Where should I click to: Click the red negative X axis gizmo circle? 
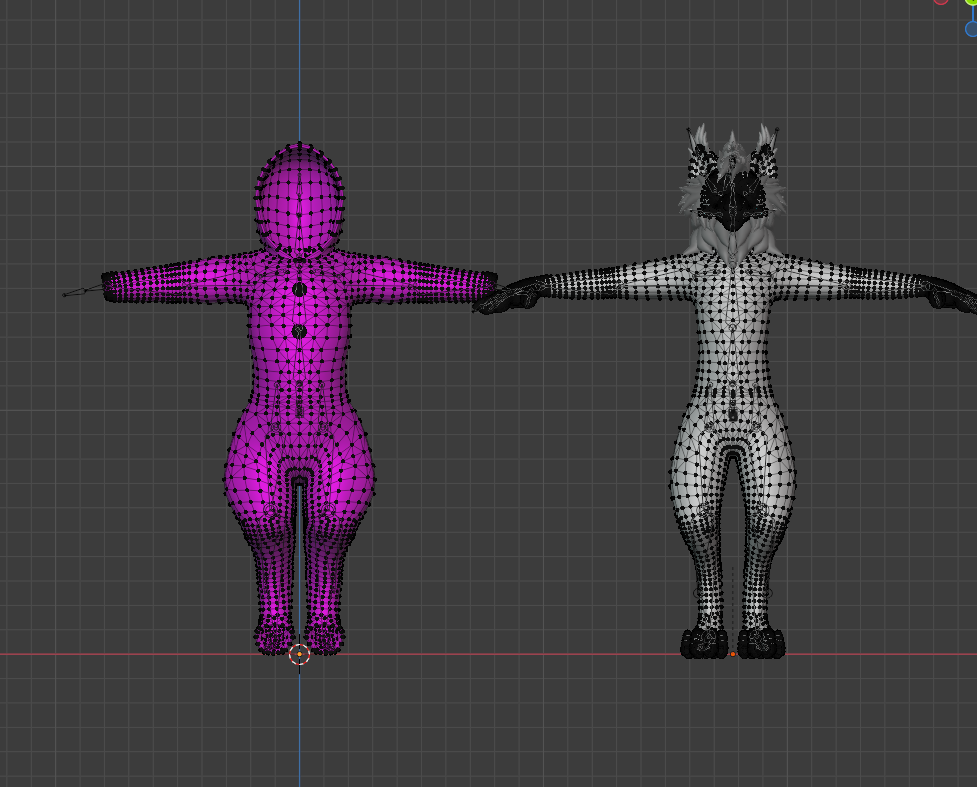[x=941, y=1]
